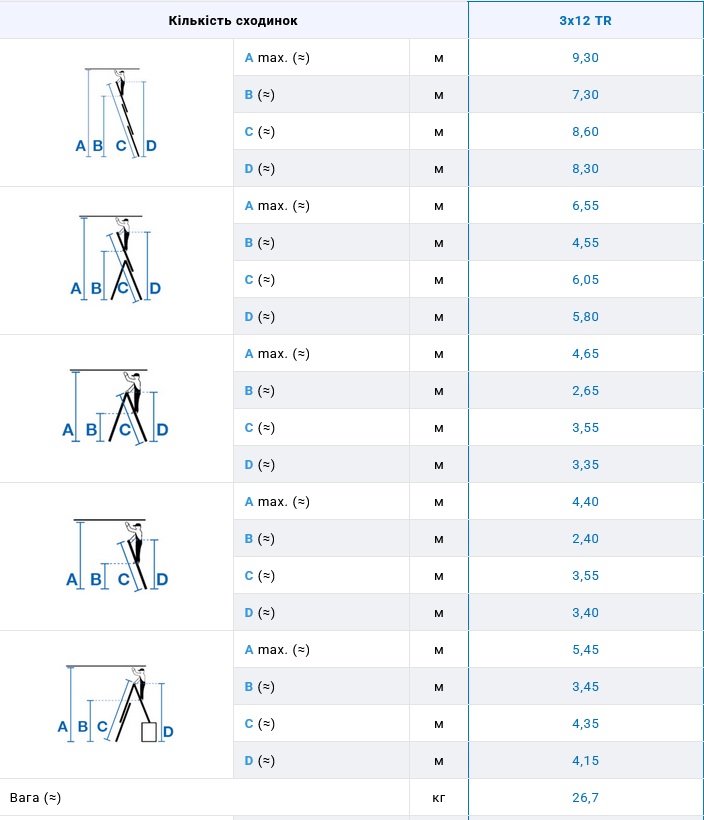Select the 3,35 value cell
This screenshot has height=820, width=704.
(585, 465)
